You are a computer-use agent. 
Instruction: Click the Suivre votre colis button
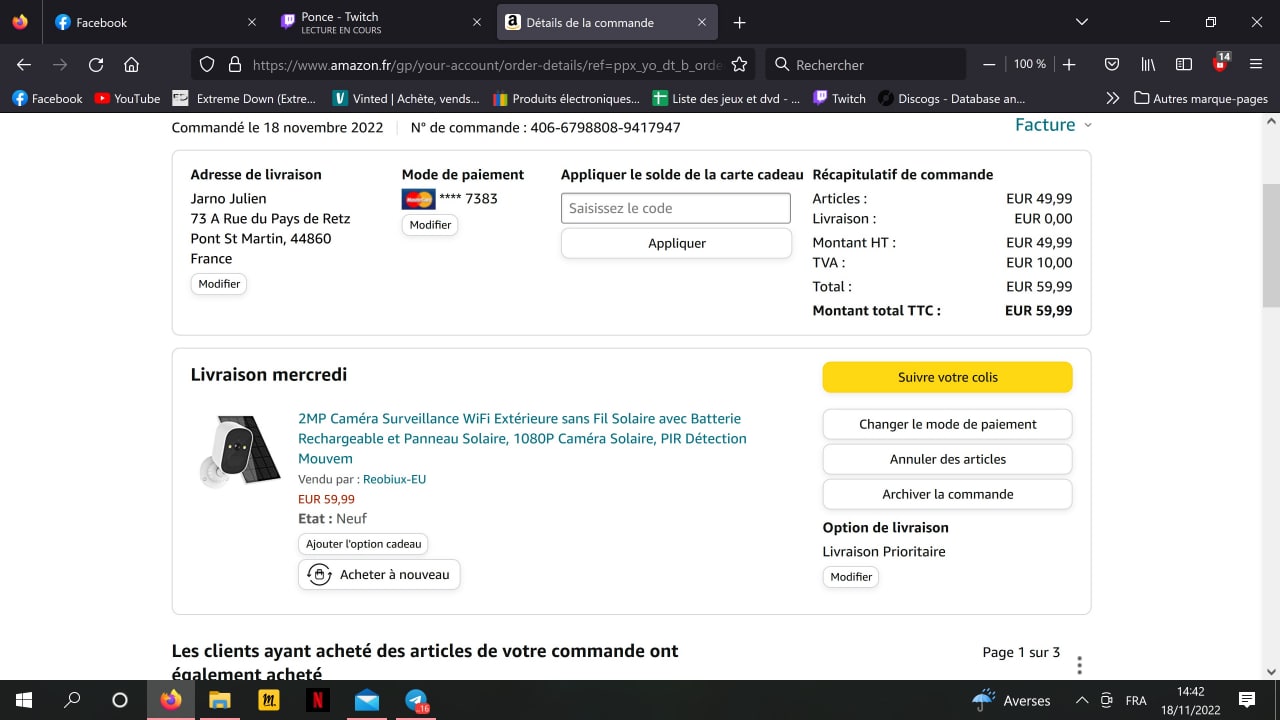point(947,377)
